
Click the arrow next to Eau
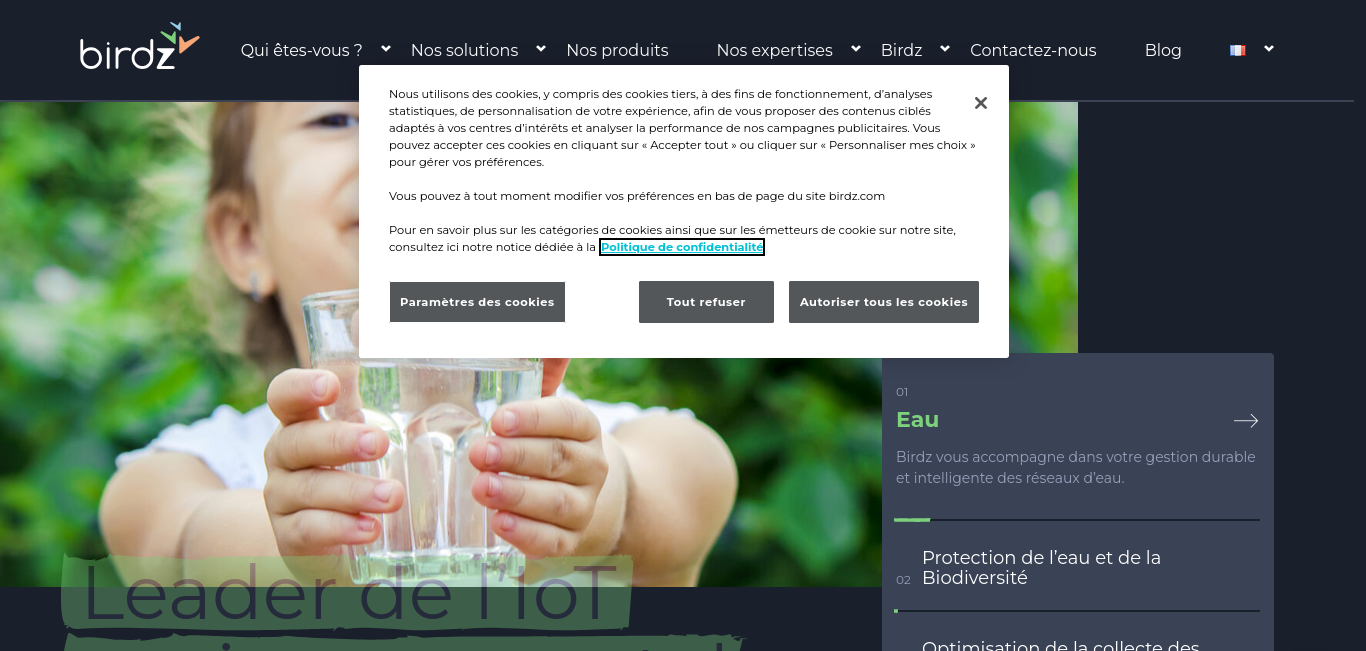1246,421
